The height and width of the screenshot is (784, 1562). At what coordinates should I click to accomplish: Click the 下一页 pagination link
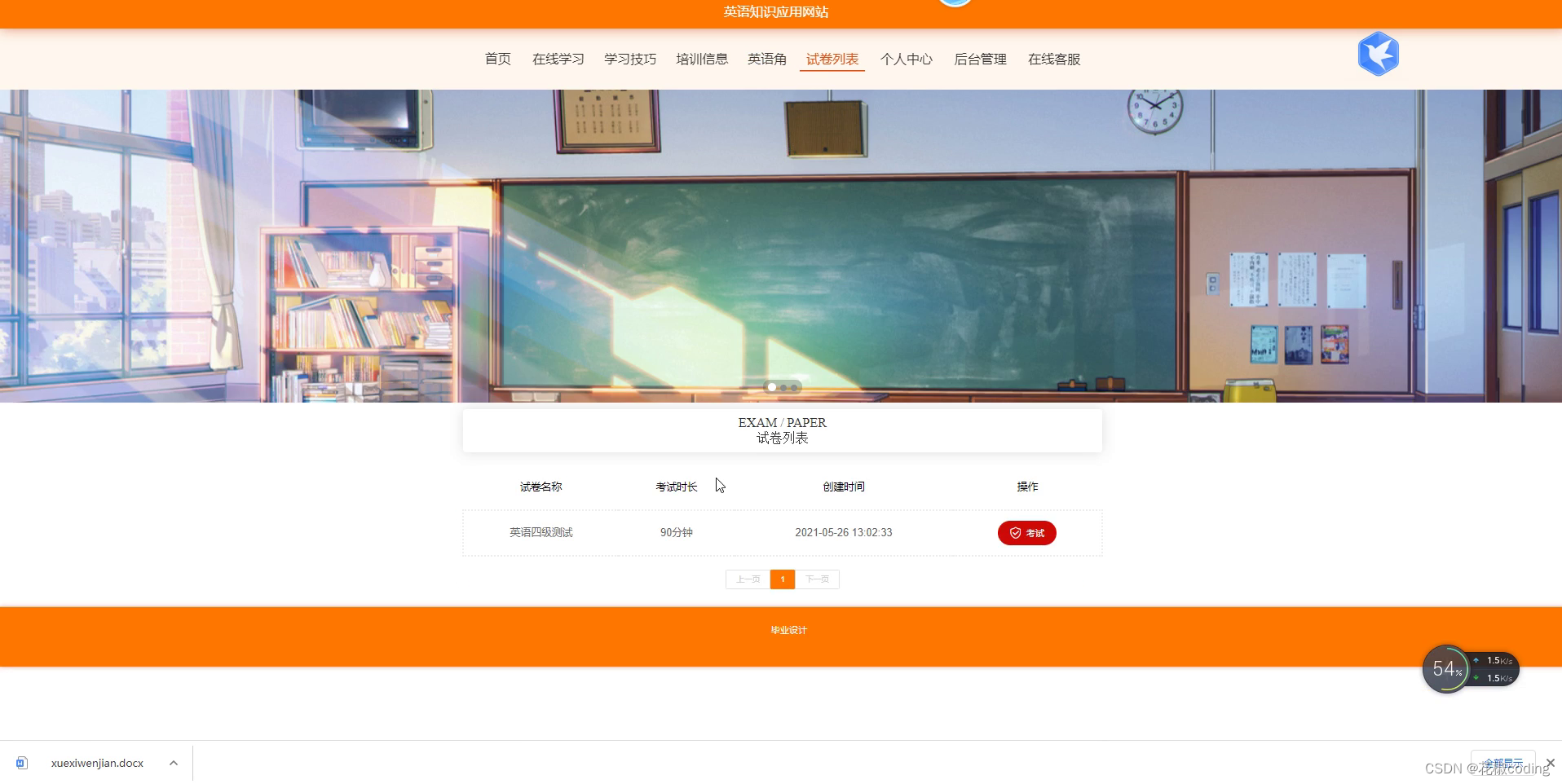pyautogui.click(x=818, y=579)
